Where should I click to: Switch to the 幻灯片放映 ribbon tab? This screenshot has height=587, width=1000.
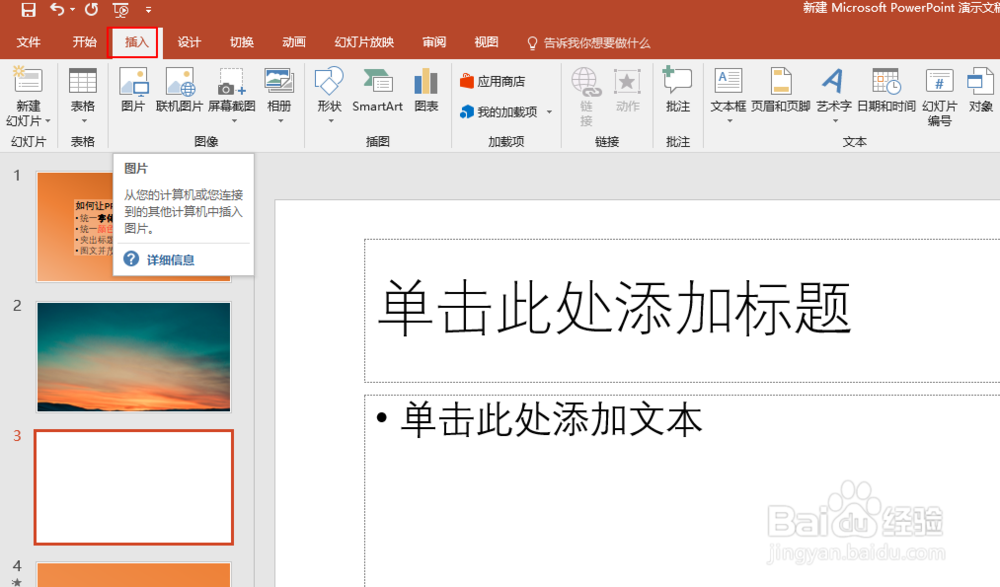coord(364,42)
